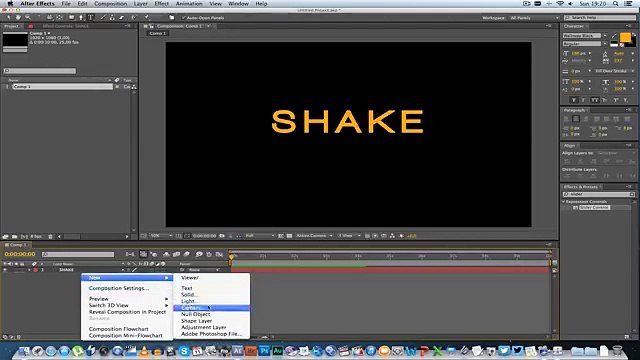Toggle Brainstorm timeline button
This screenshot has width=640, height=360.
click(x=199, y=254)
